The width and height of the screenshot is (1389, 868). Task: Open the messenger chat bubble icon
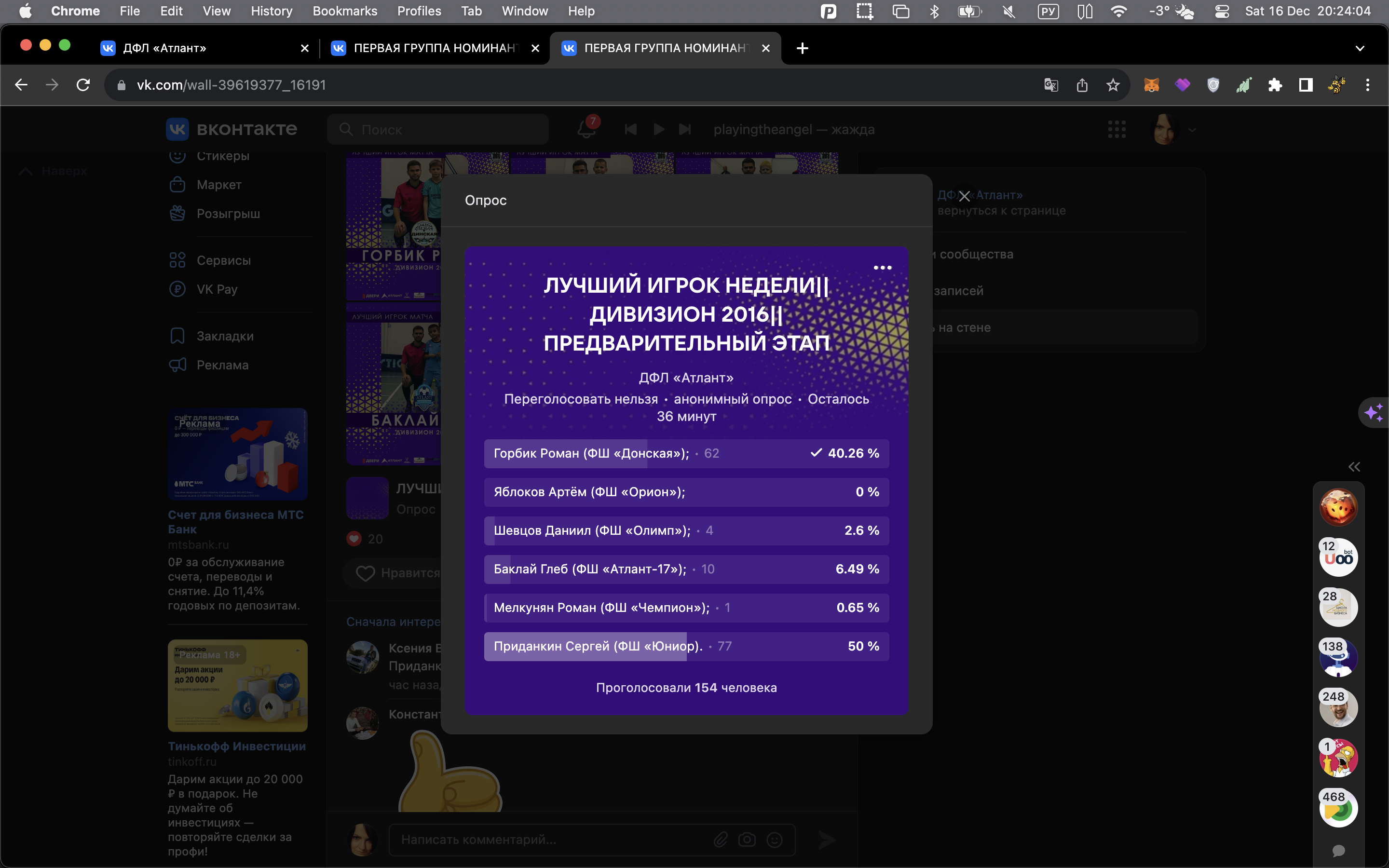coord(1338,851)
